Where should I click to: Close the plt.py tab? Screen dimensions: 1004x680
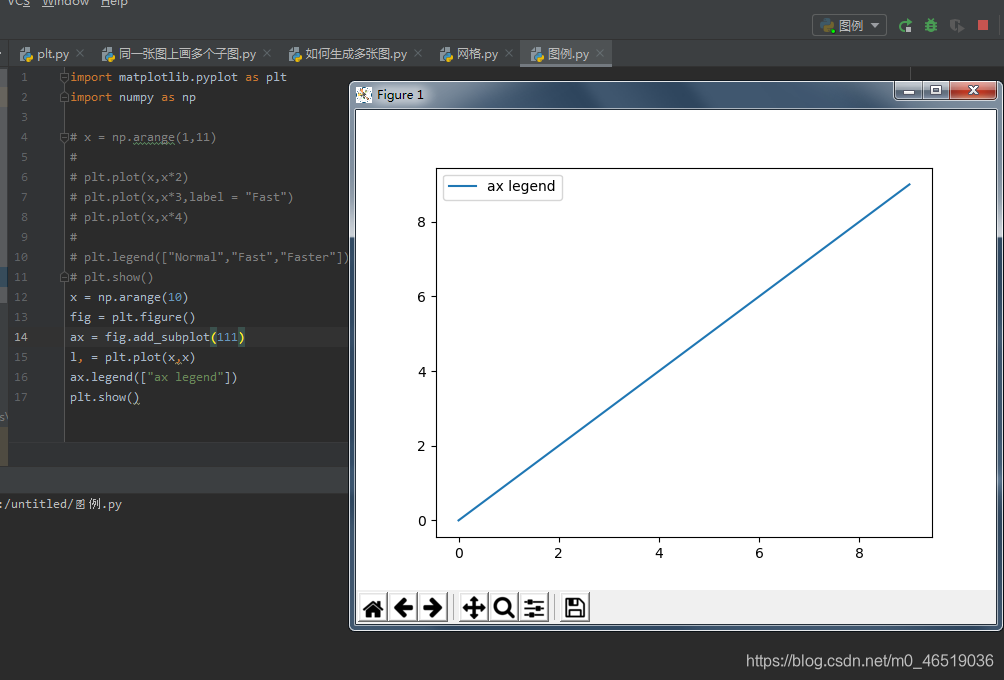80,54
